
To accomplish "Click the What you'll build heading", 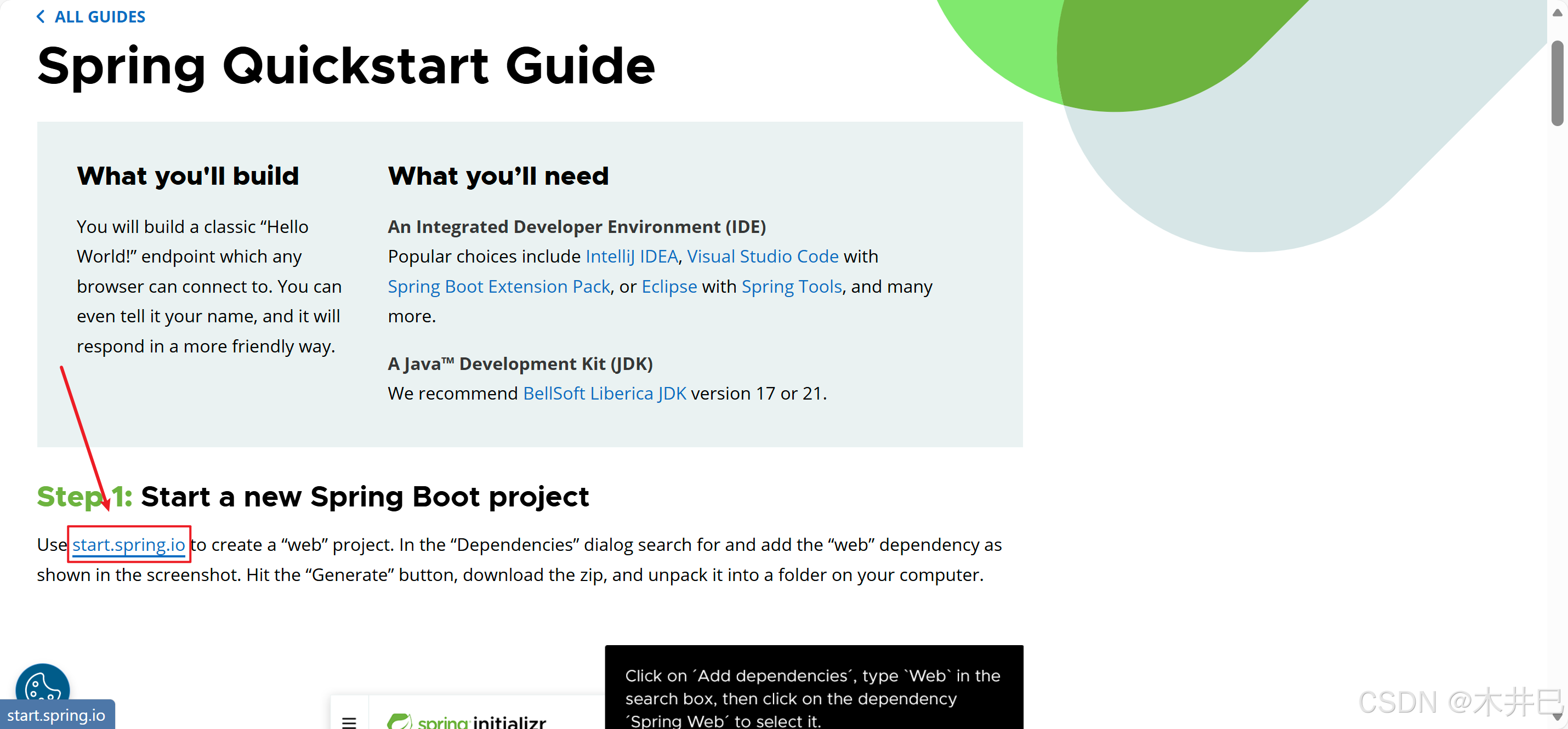I will 188,176.
